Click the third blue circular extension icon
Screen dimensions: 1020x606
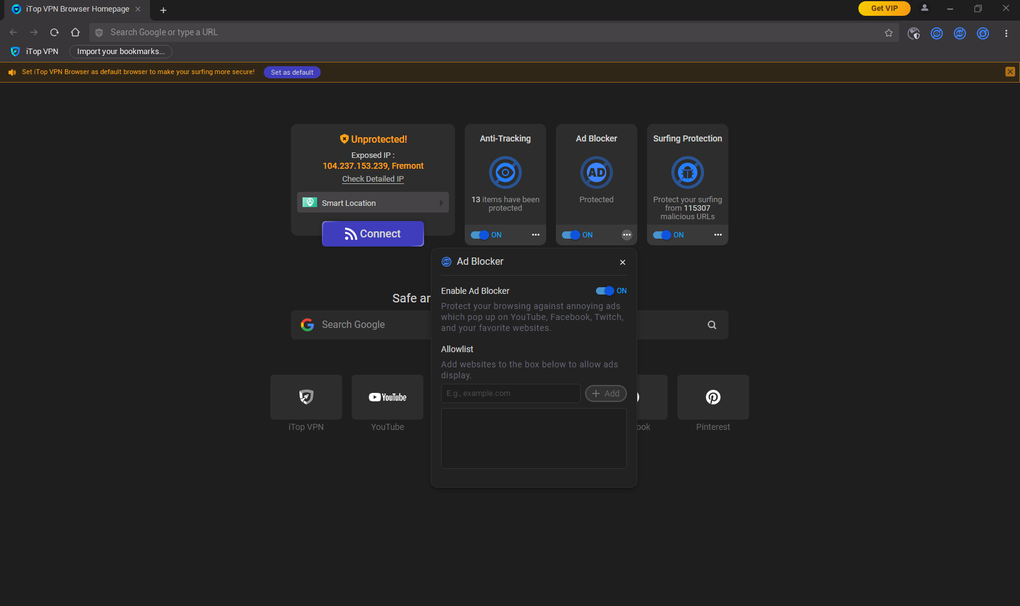983,33
